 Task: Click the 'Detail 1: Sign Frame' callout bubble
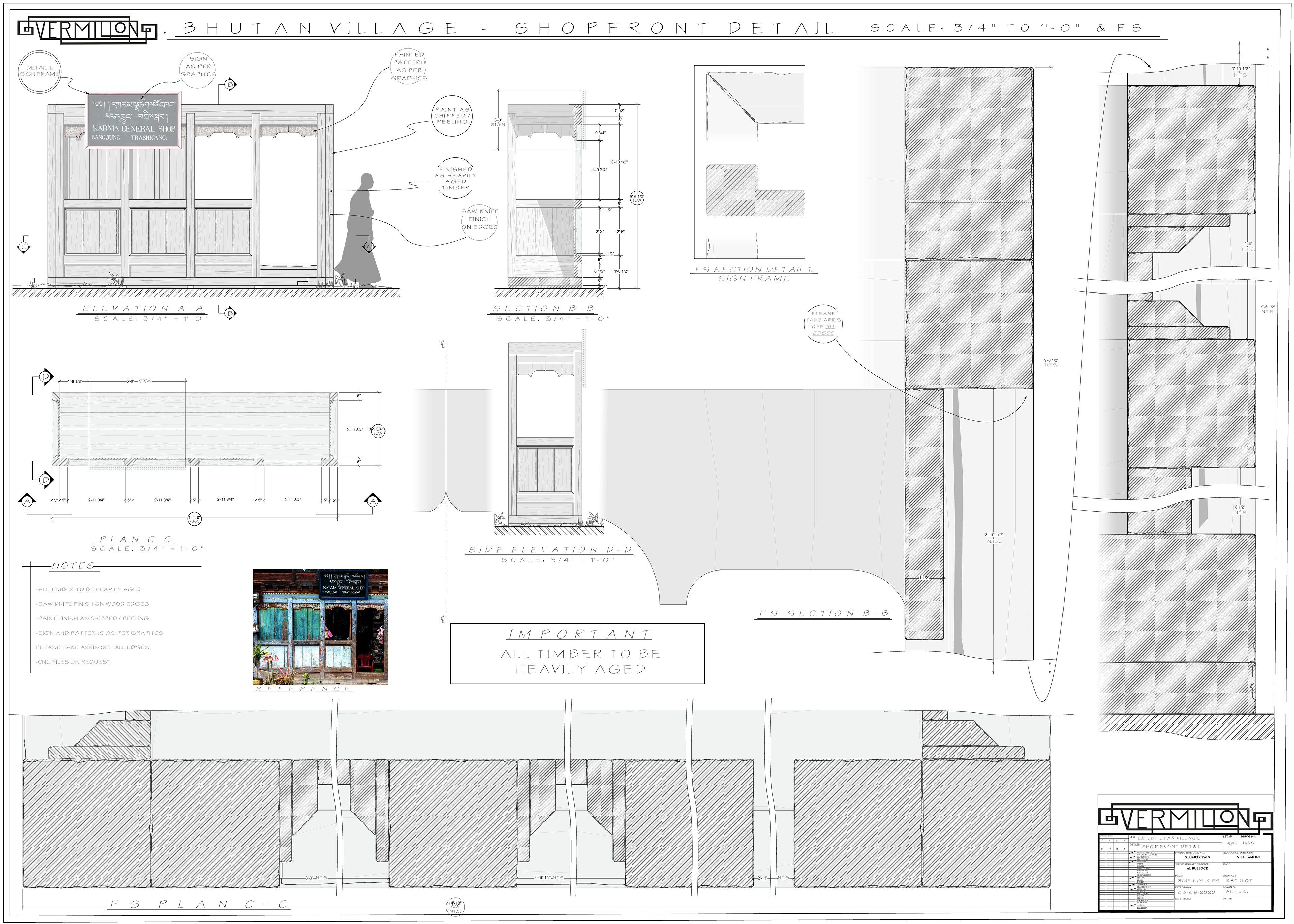point(39,71)
